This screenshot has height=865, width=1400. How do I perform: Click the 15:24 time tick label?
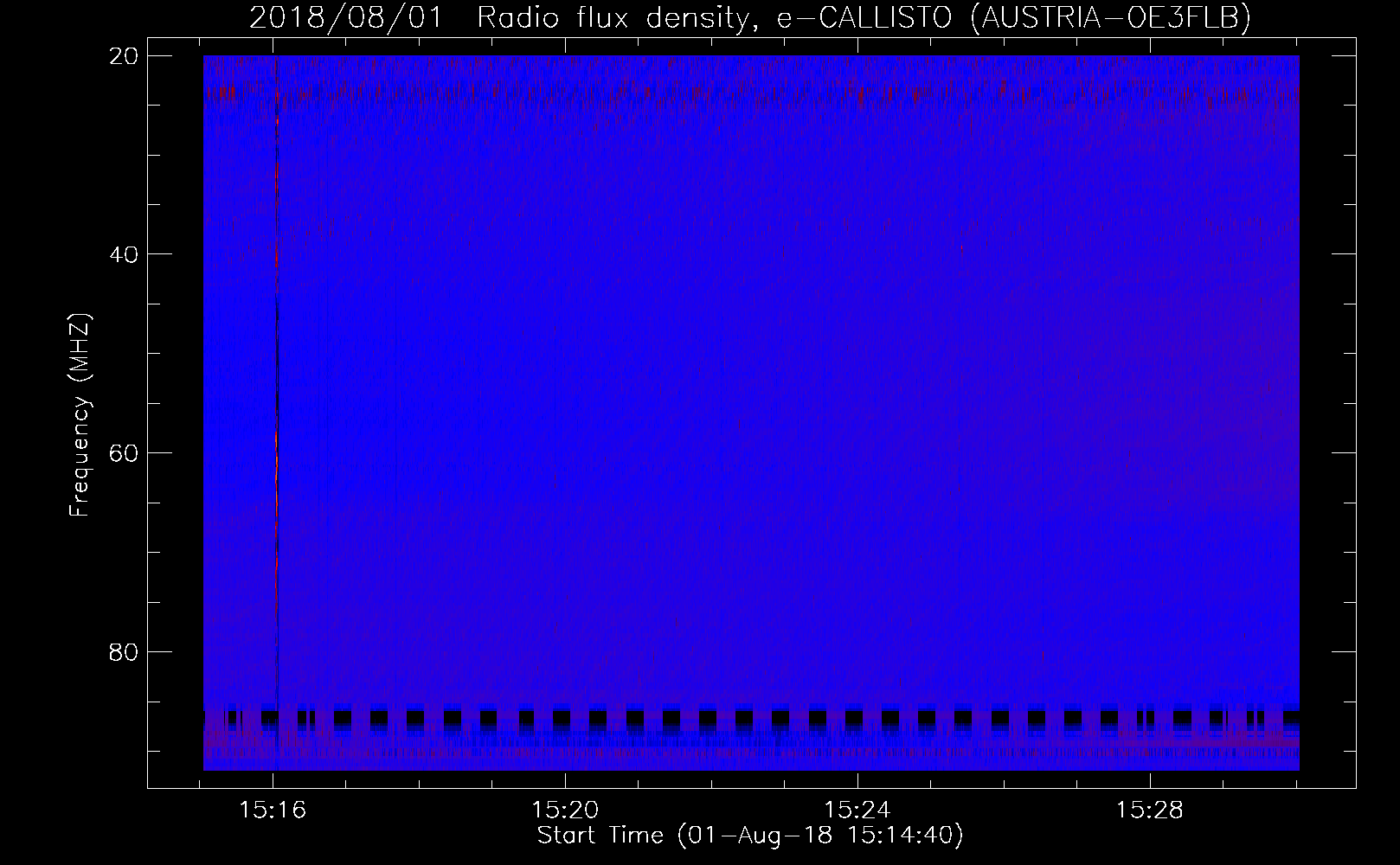857,811
